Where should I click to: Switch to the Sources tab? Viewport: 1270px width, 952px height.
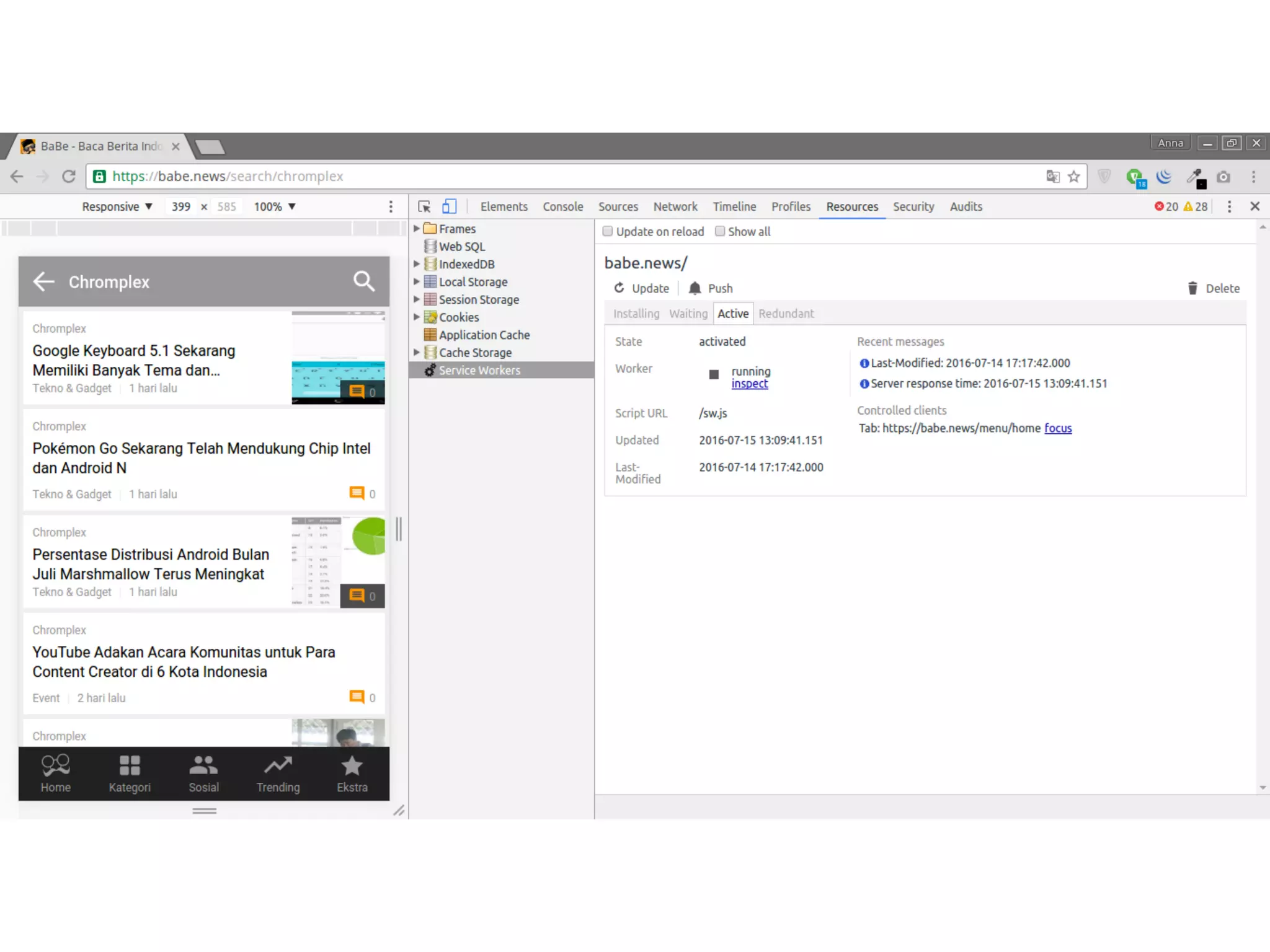tap(618, 206)
